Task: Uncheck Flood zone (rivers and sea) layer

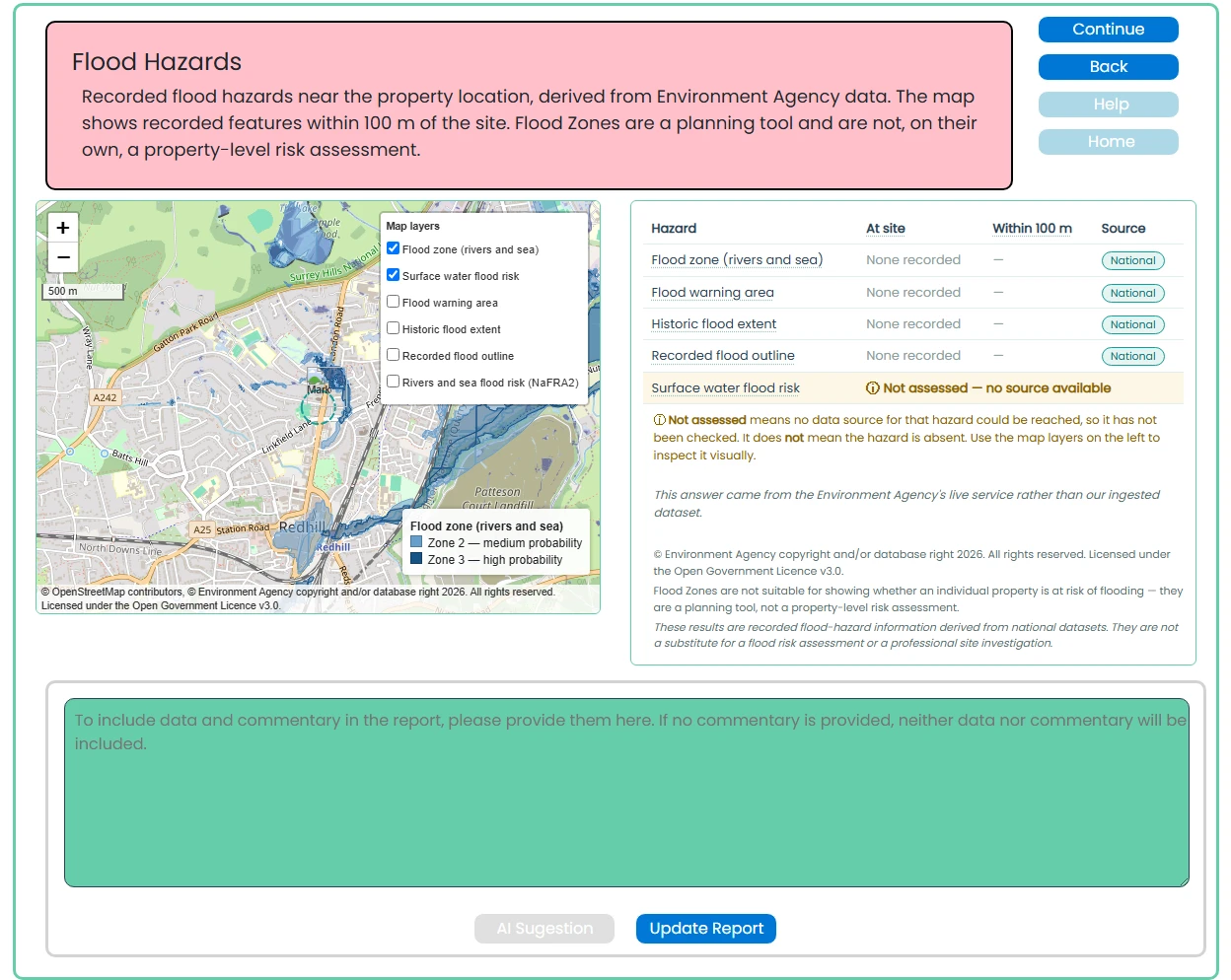Action: [393, 248]
